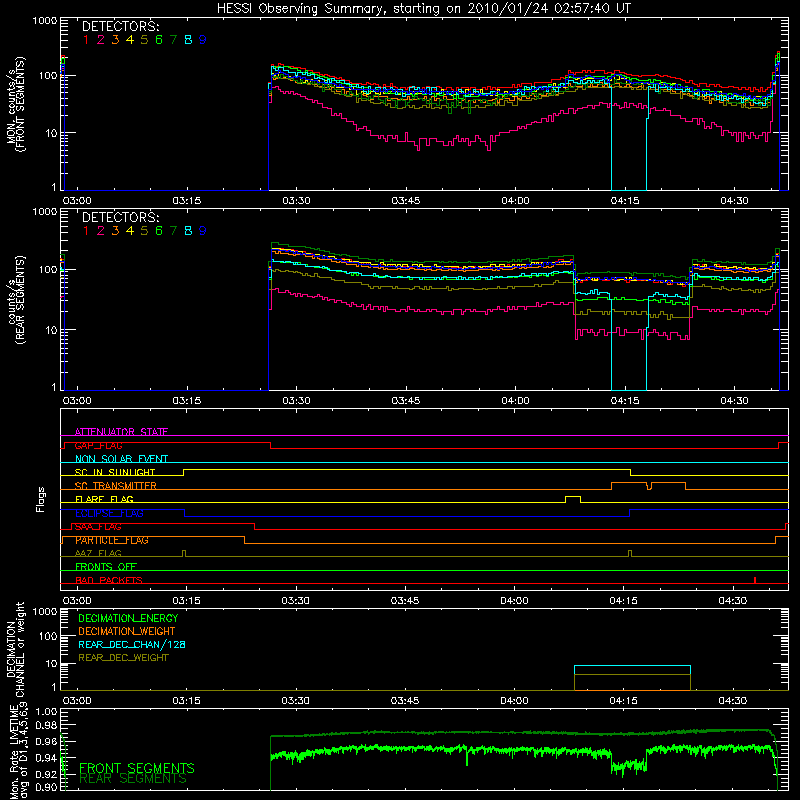Select detector number 3 in the front segments legend
Image resolution: width=800 pixels, height=800 pixels.
point(115,40)
